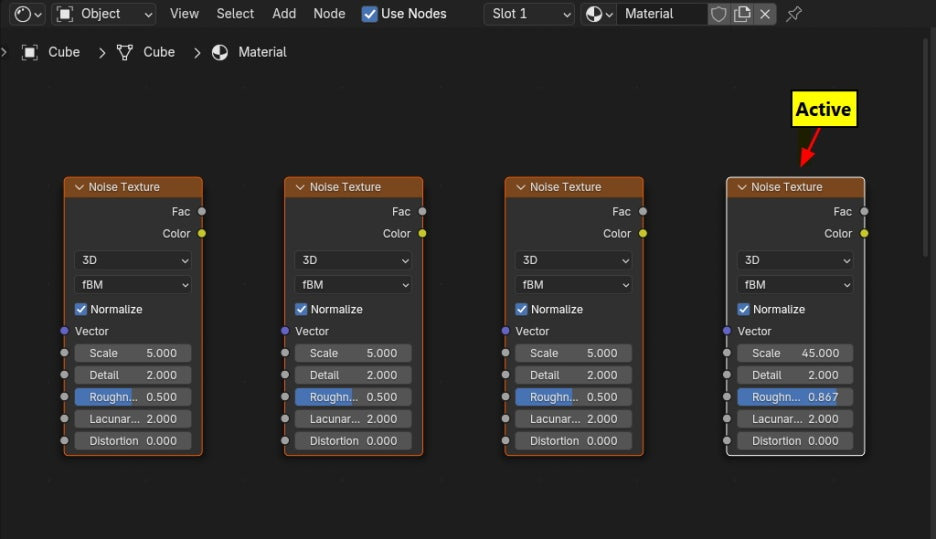This screenshot has height=539, width=936.
Task: Click Vector input socket of active node
Action: [x=726, y=331]
